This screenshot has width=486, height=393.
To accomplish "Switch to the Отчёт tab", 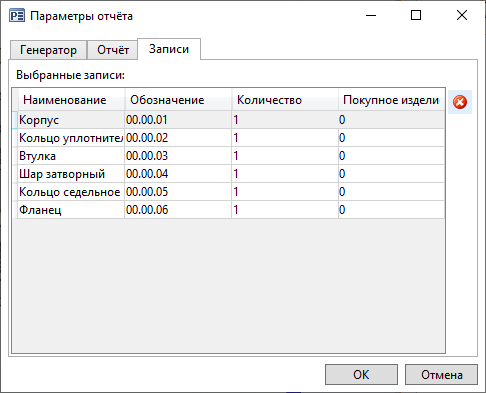I will (x=113, y=50).
